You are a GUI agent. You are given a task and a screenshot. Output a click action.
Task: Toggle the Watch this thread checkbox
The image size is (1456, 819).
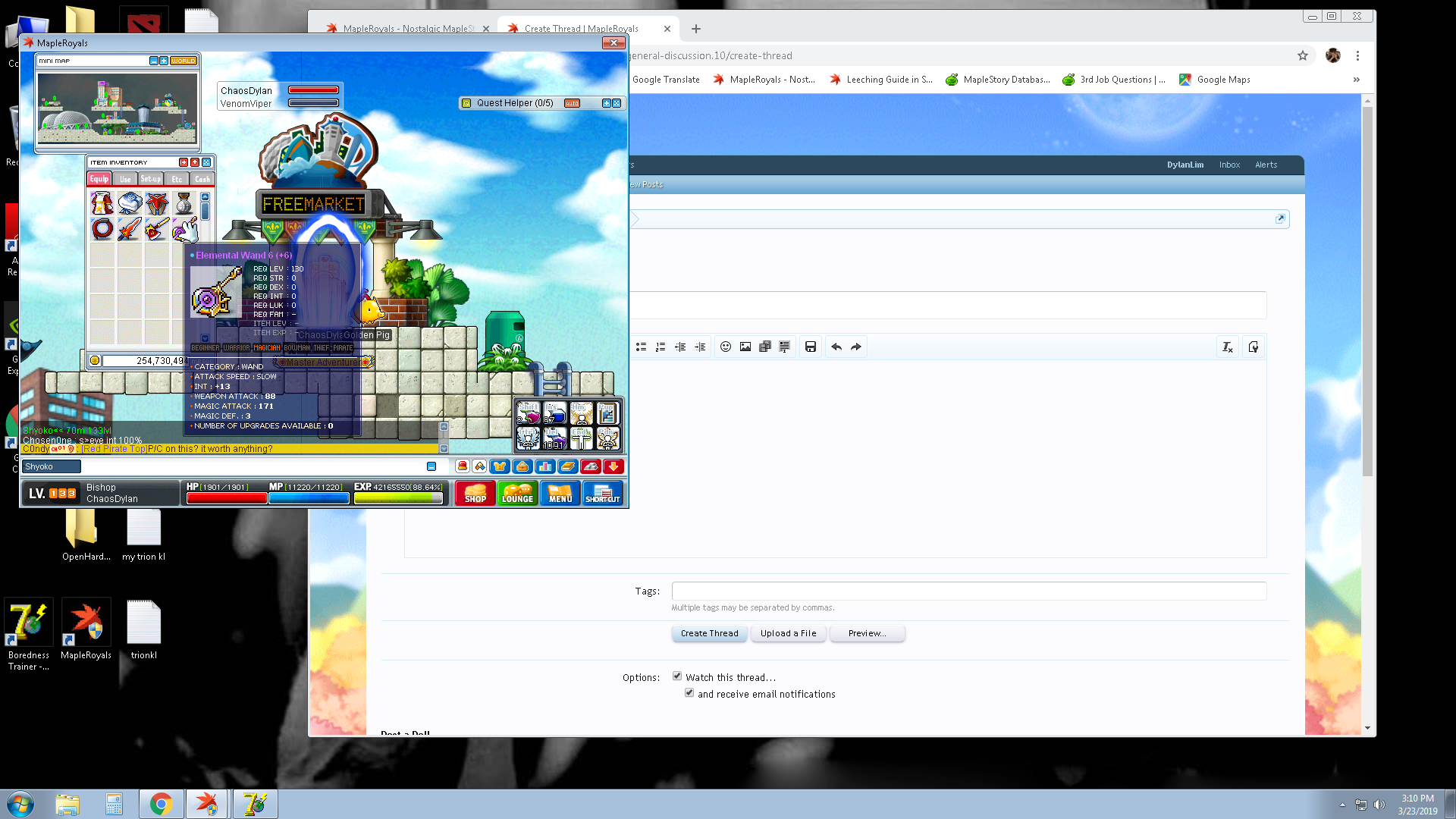click(x=677, y=676)
